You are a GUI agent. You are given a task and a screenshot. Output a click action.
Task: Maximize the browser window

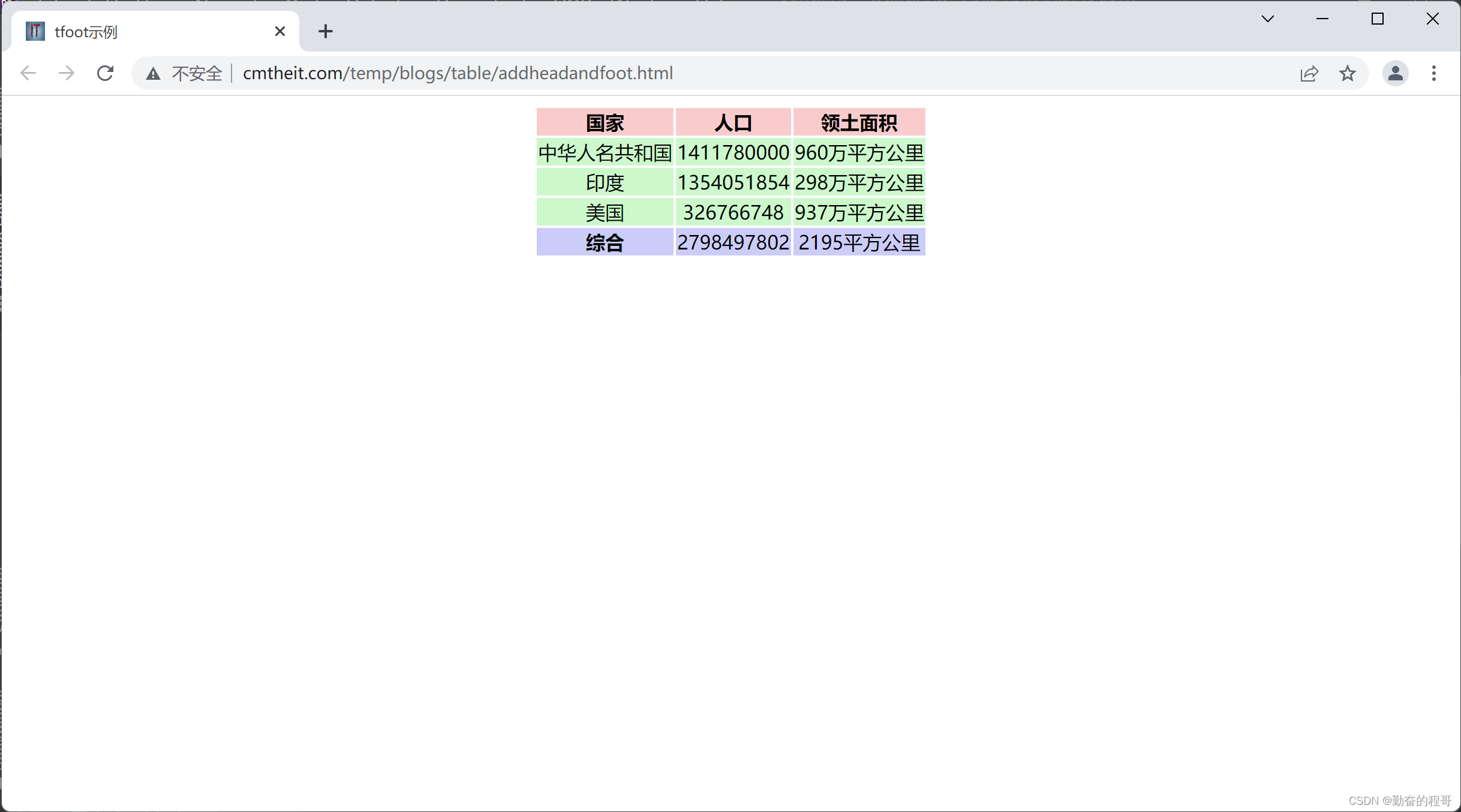click(1378, 19)
